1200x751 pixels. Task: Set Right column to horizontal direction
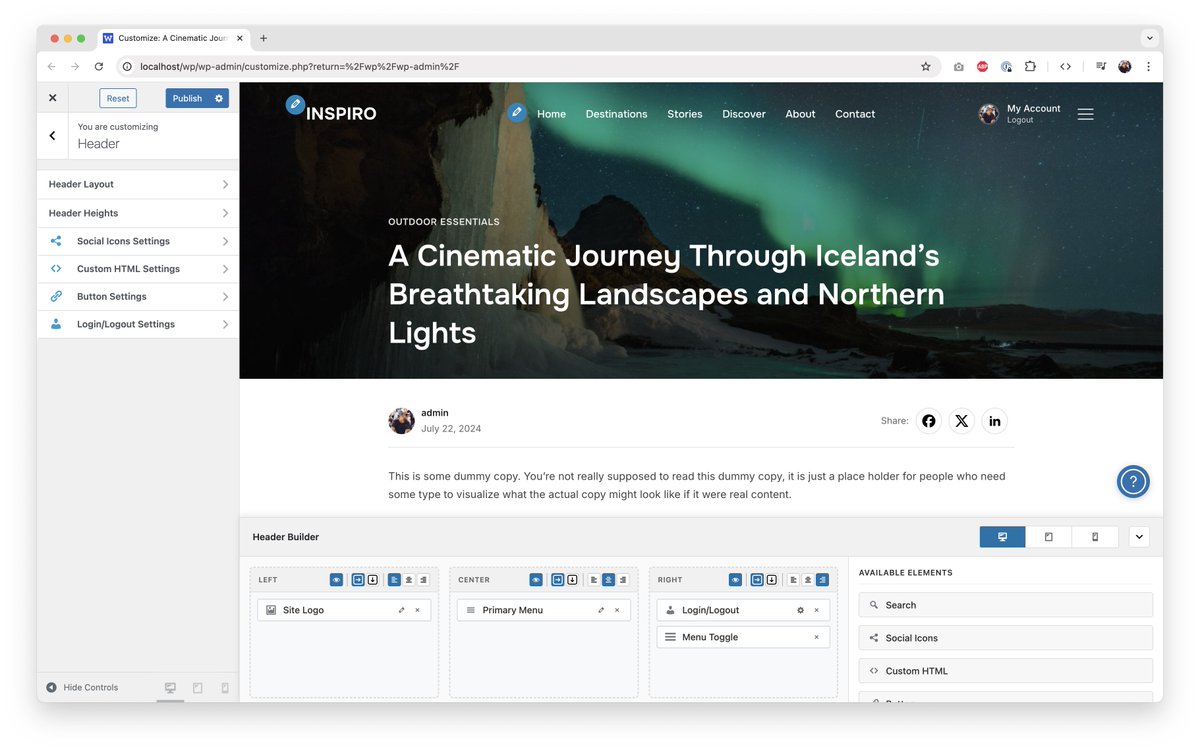click(757, 579)
